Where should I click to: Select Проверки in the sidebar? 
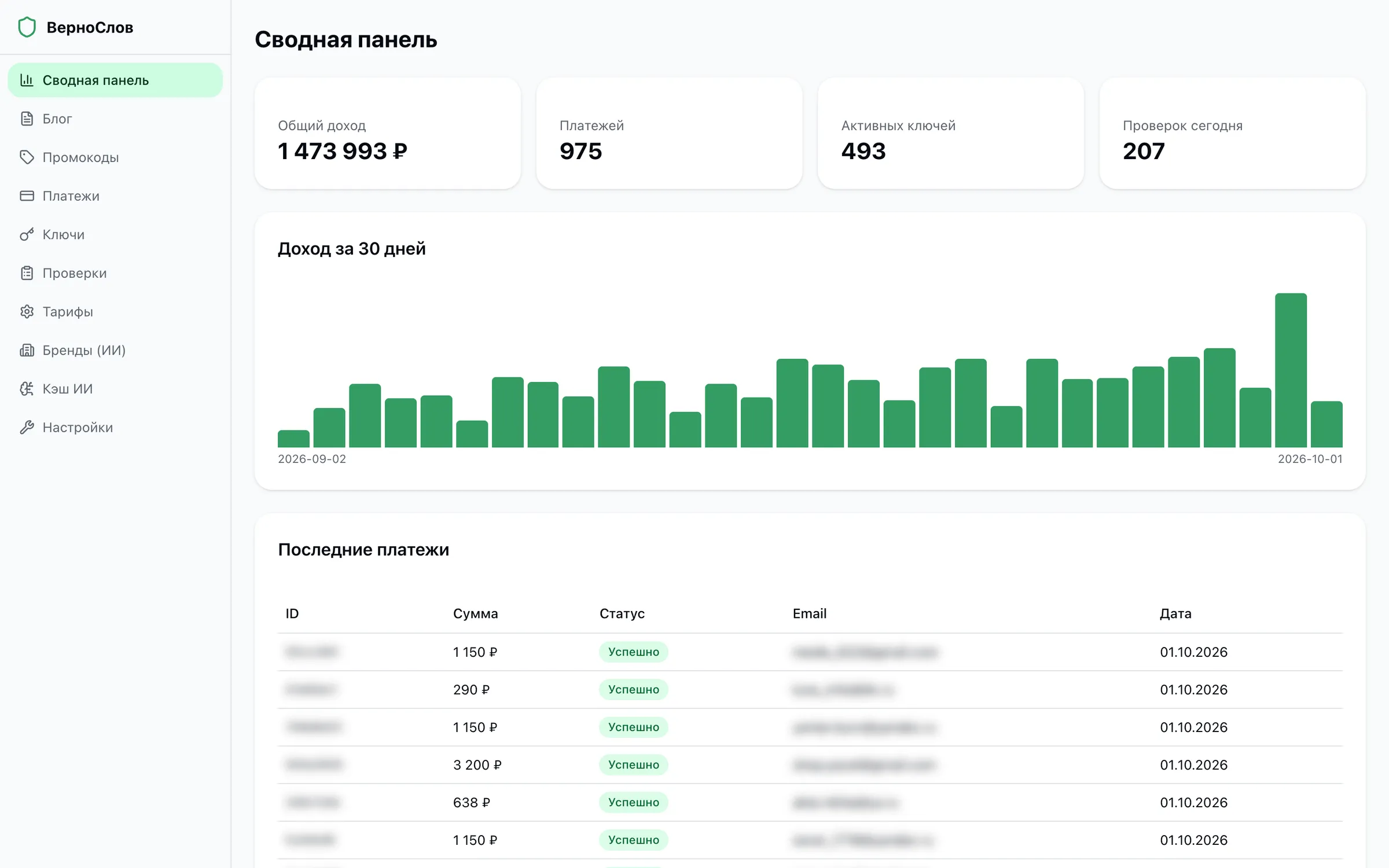(x=115, y=273)
